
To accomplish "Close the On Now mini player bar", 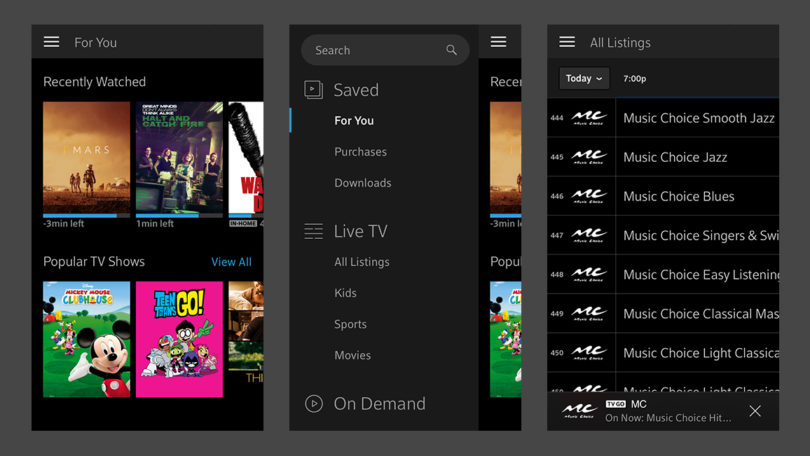I will pyautogui.click(x=755, y=411).
